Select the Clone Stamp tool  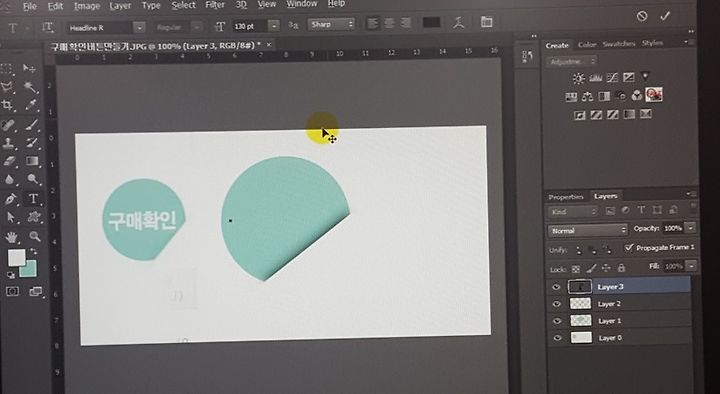8,143
